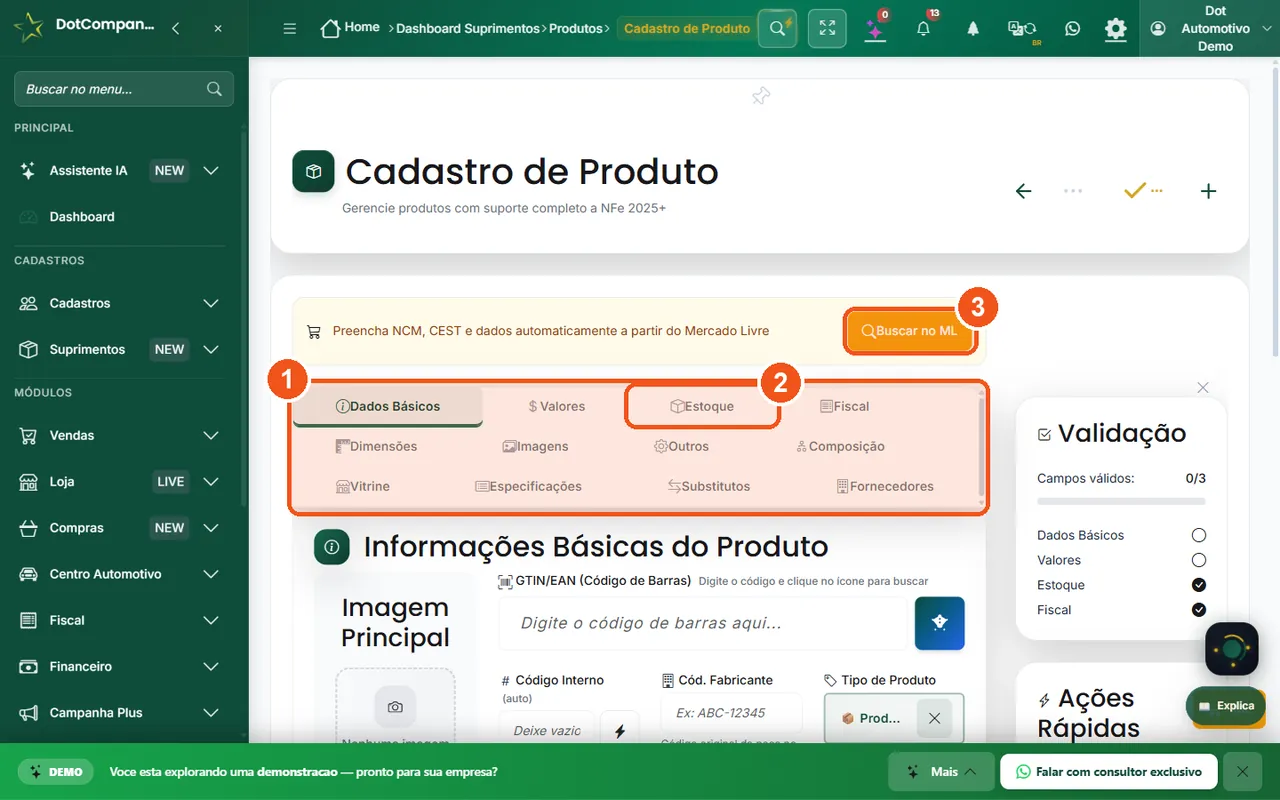1280x800 pixels.
Task: Click lightning auto-generate code icon
Action: pyautogui.click(x=620, y=731)
